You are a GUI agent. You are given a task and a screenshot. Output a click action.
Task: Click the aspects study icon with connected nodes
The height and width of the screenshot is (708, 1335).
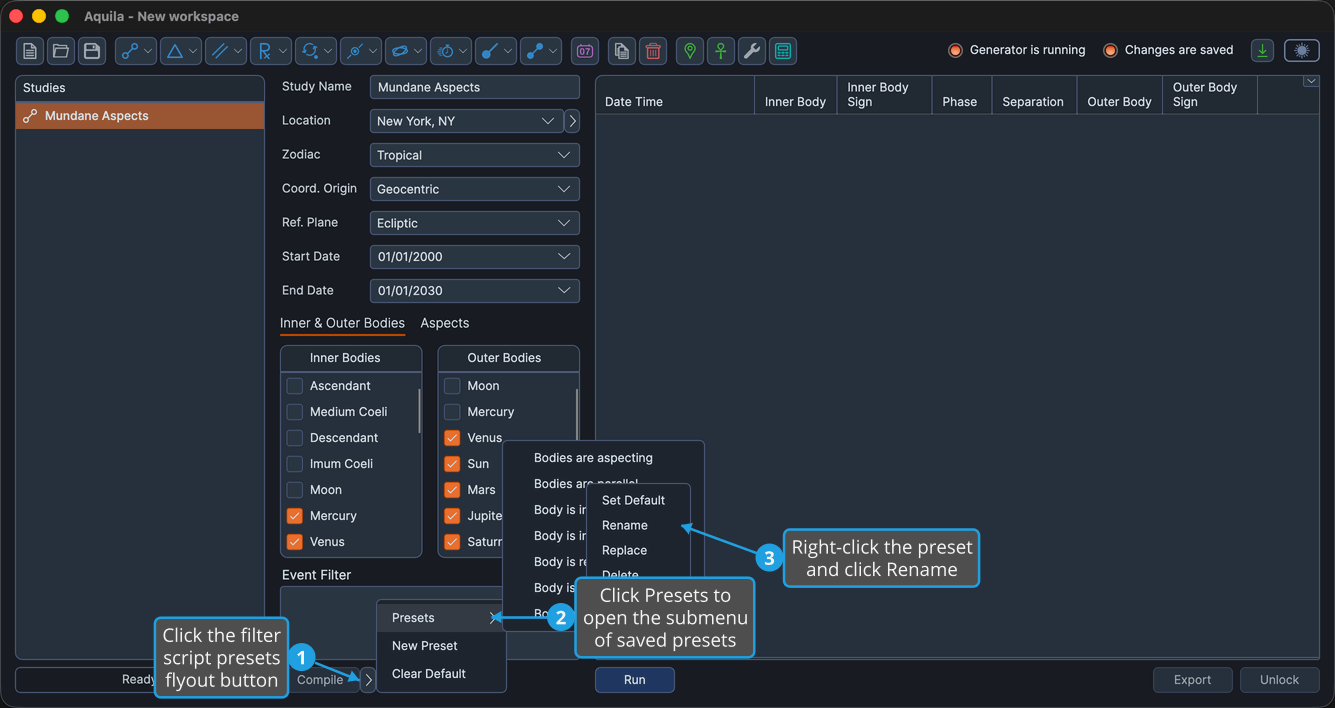tap(130, 51)
